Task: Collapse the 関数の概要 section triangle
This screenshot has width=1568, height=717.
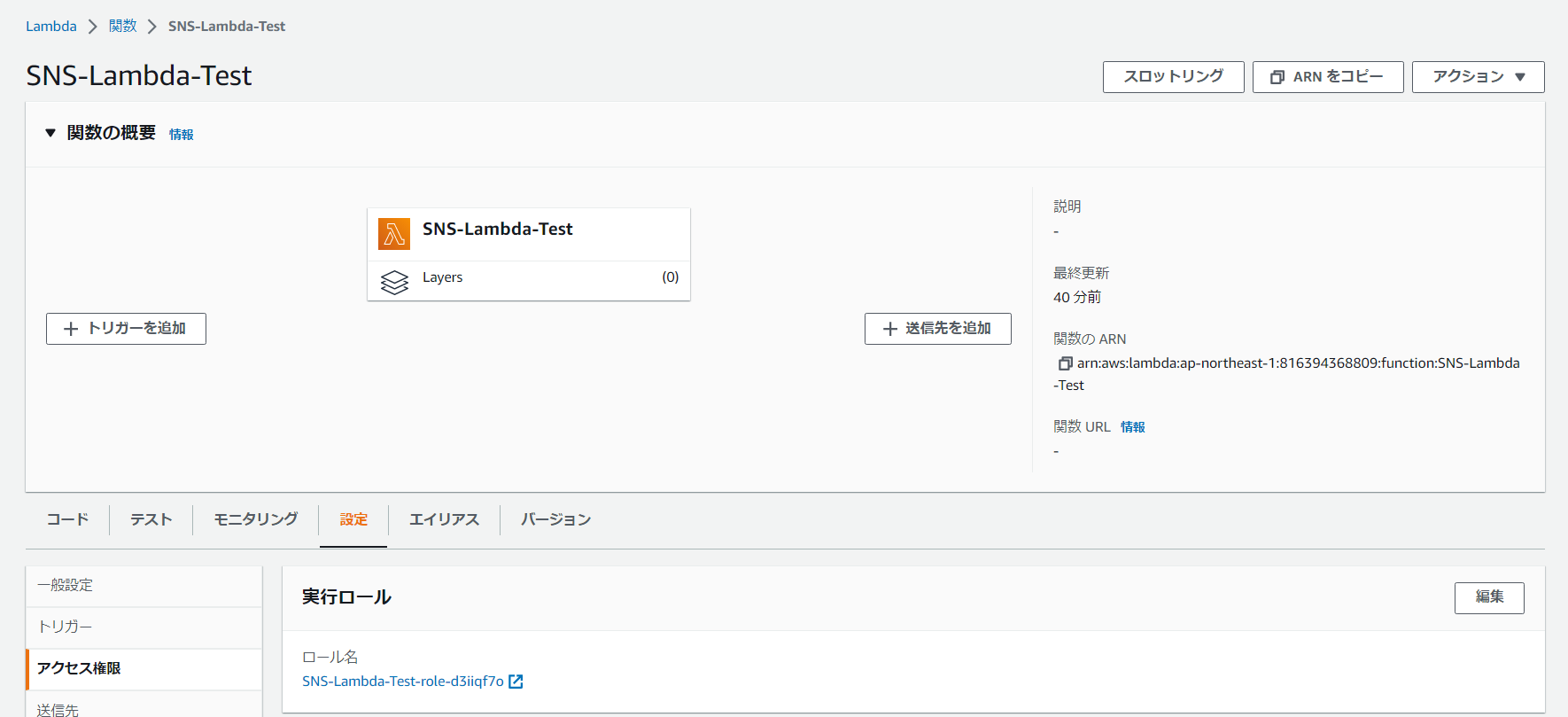Action: (x=50, y=133)
